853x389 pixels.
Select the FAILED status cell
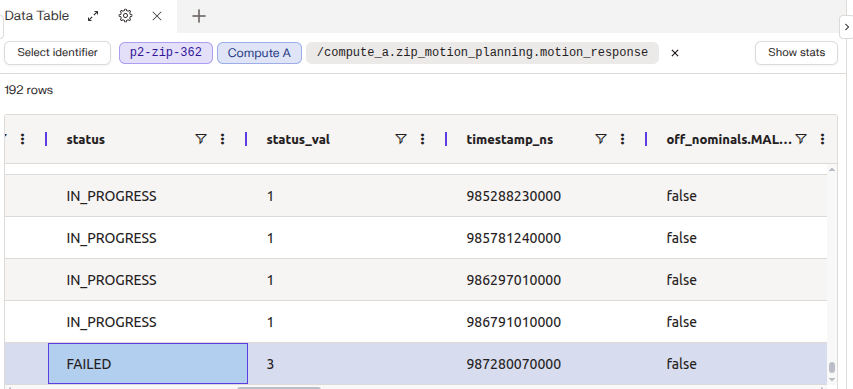pos(148,363)
